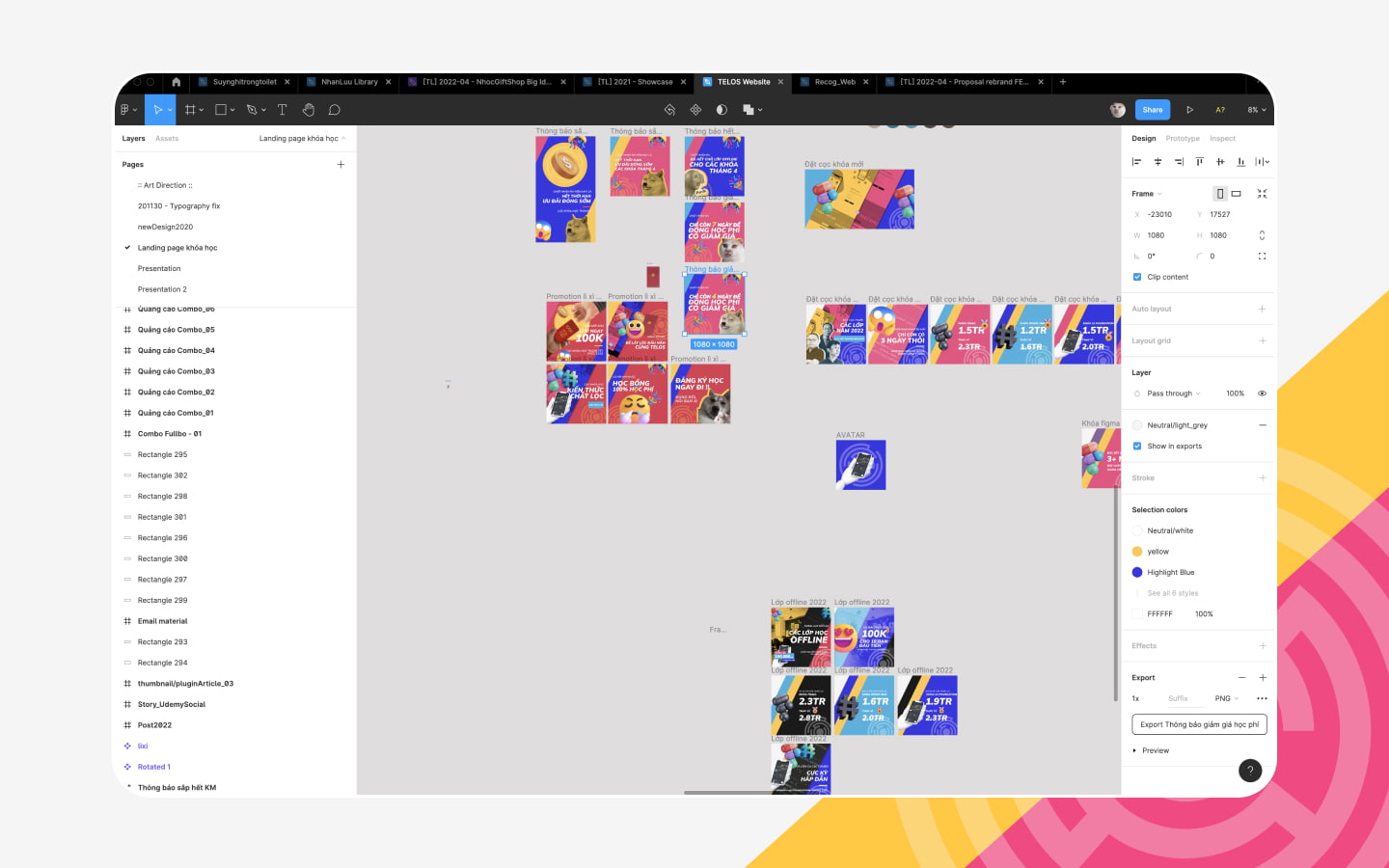The width and height of the screenshot is (1389, 868).
Task: Align vertical centers
Action: pyautogui.click(x=1220, y=162)
